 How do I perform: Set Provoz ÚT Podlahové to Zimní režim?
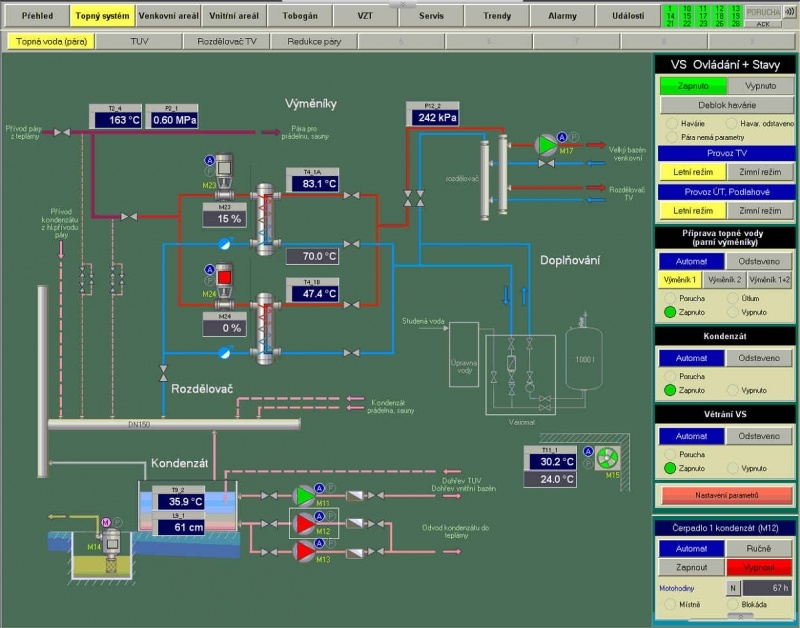coord(760,211)
